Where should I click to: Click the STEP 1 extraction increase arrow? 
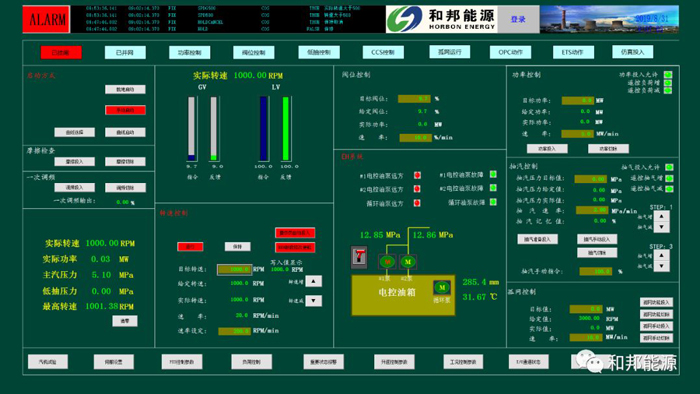(662, 216)
